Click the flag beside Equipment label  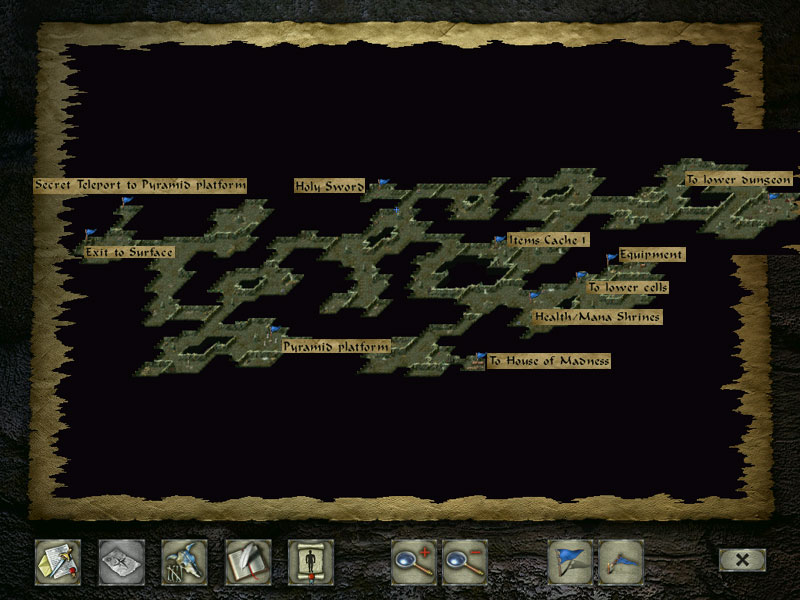coord(611,258)
